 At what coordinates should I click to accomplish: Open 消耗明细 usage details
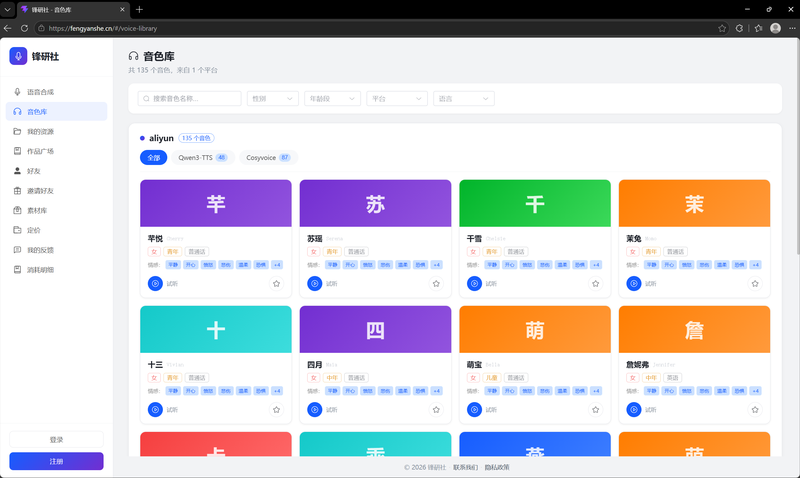57,269
